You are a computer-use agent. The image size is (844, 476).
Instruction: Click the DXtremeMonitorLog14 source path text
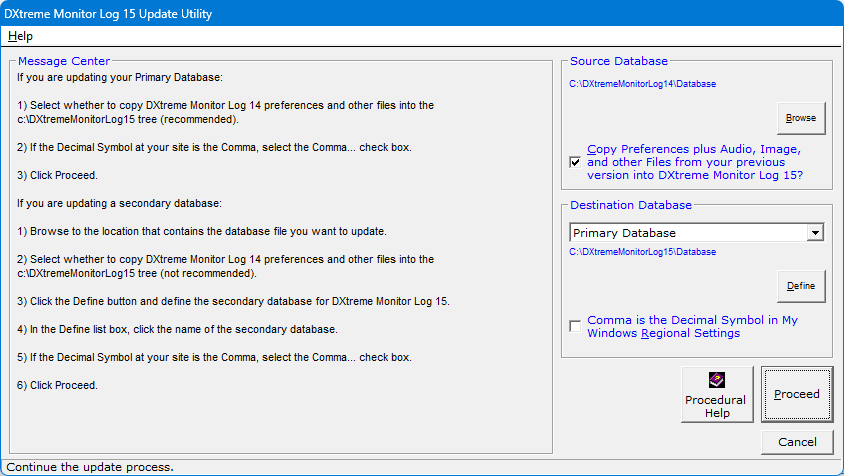tap(643, 84)
